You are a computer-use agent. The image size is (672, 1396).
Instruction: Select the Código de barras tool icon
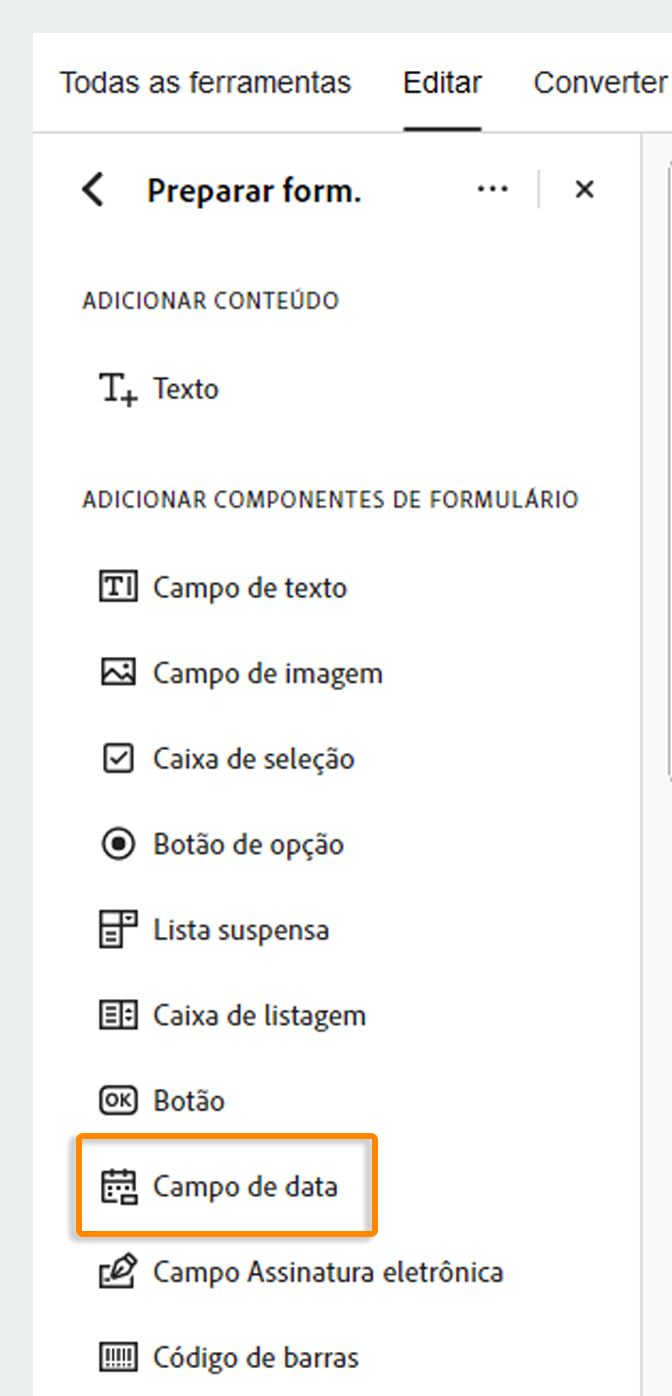(118, 1357)
